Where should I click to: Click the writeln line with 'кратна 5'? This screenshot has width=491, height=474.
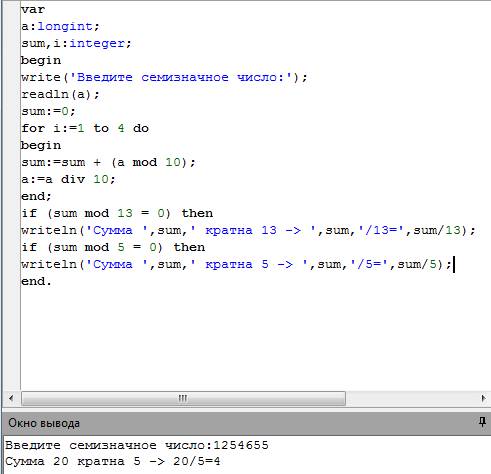[x=236, y=264]
